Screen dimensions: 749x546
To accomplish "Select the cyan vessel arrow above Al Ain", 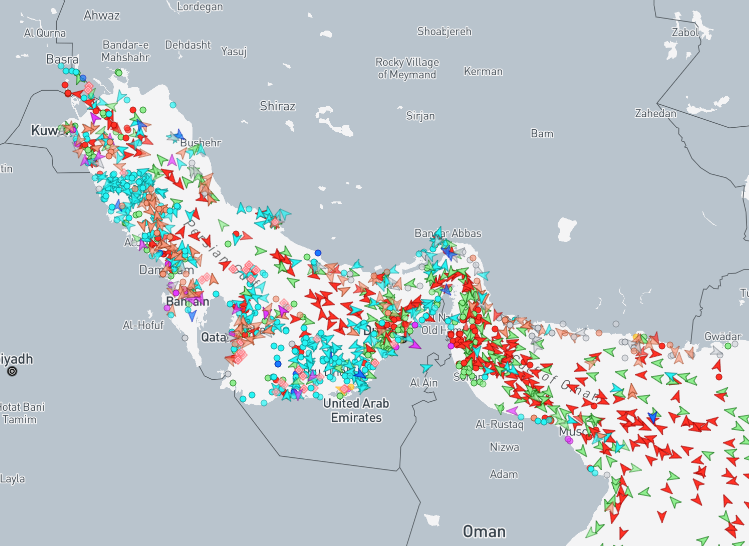I will point(426,368).
